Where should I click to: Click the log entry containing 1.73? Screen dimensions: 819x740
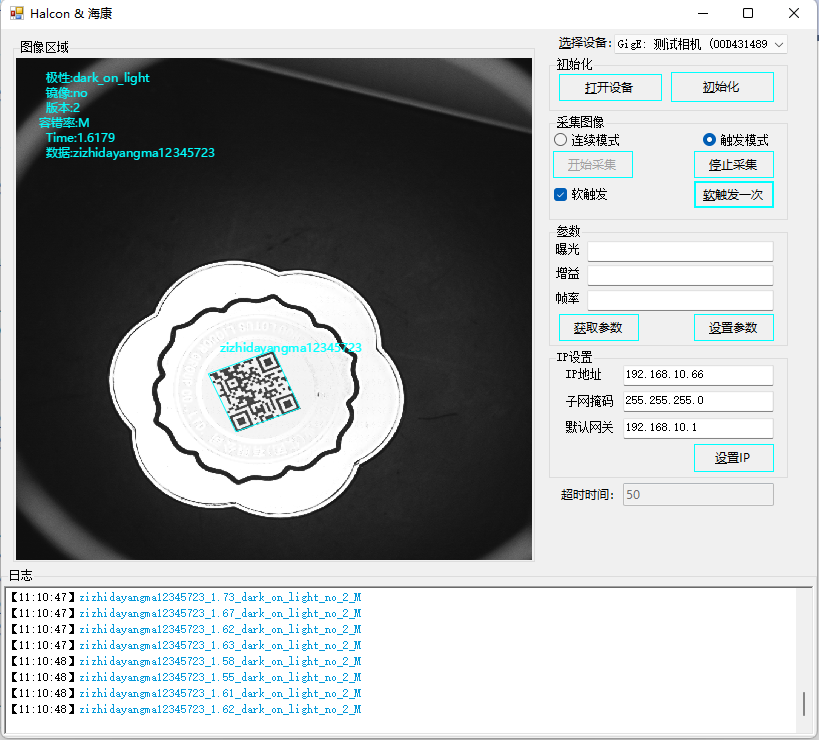click(x=186, y=597)
